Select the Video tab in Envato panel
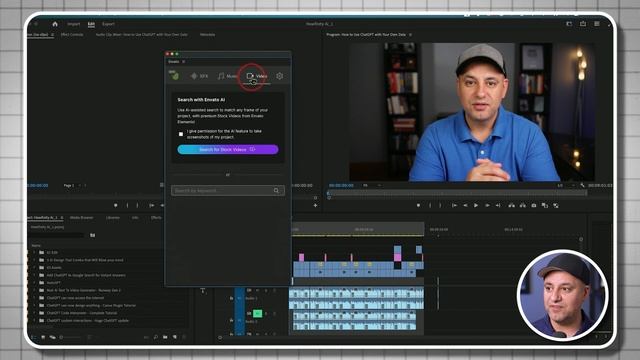 click(x=257, y=76)
